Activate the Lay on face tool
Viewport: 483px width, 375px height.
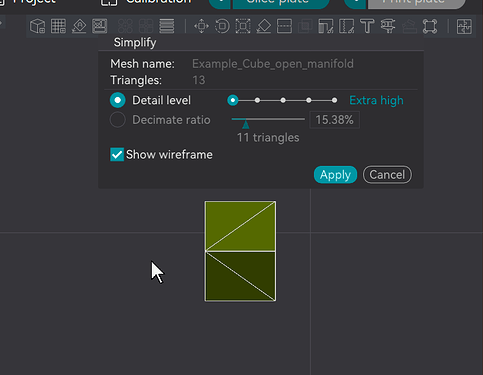click(264, 26)
